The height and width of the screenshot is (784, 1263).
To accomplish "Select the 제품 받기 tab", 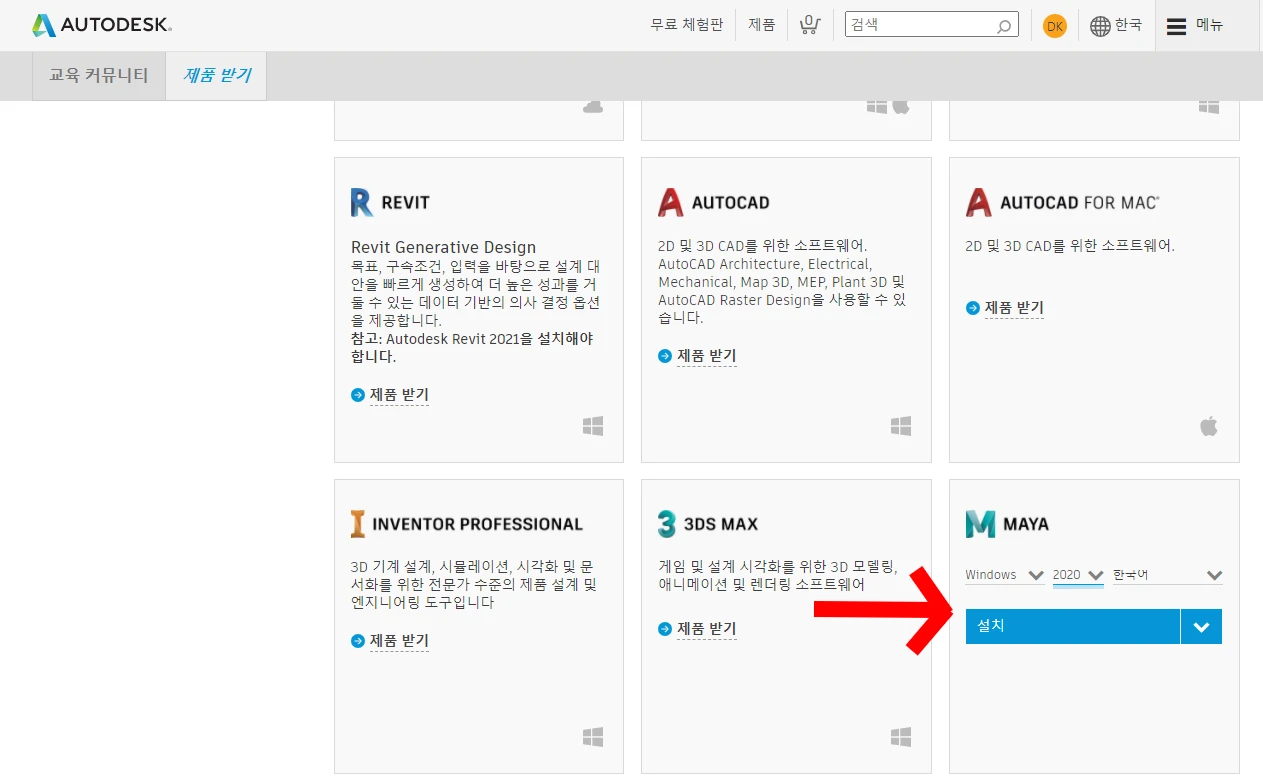I will [216, 75].
